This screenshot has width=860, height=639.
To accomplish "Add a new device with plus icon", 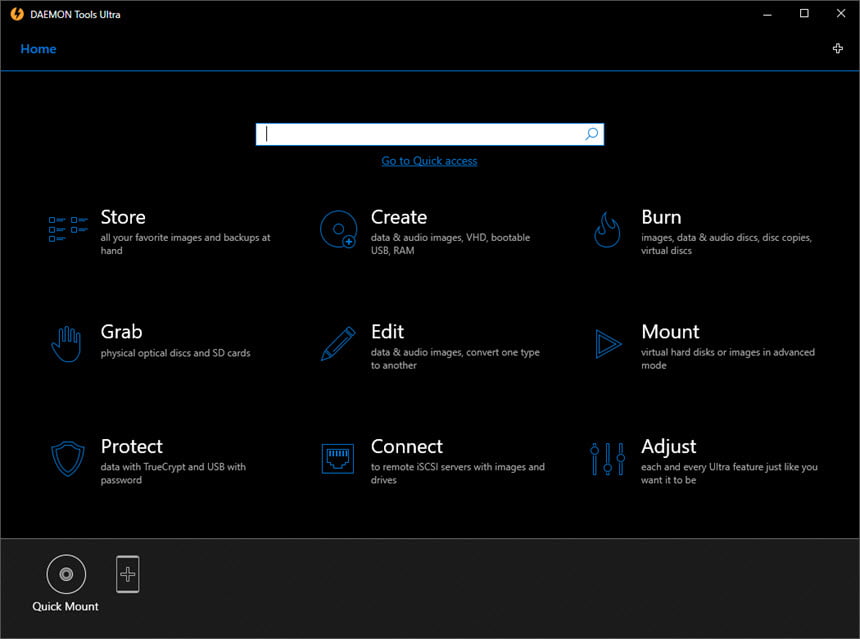I will point(128,574).
